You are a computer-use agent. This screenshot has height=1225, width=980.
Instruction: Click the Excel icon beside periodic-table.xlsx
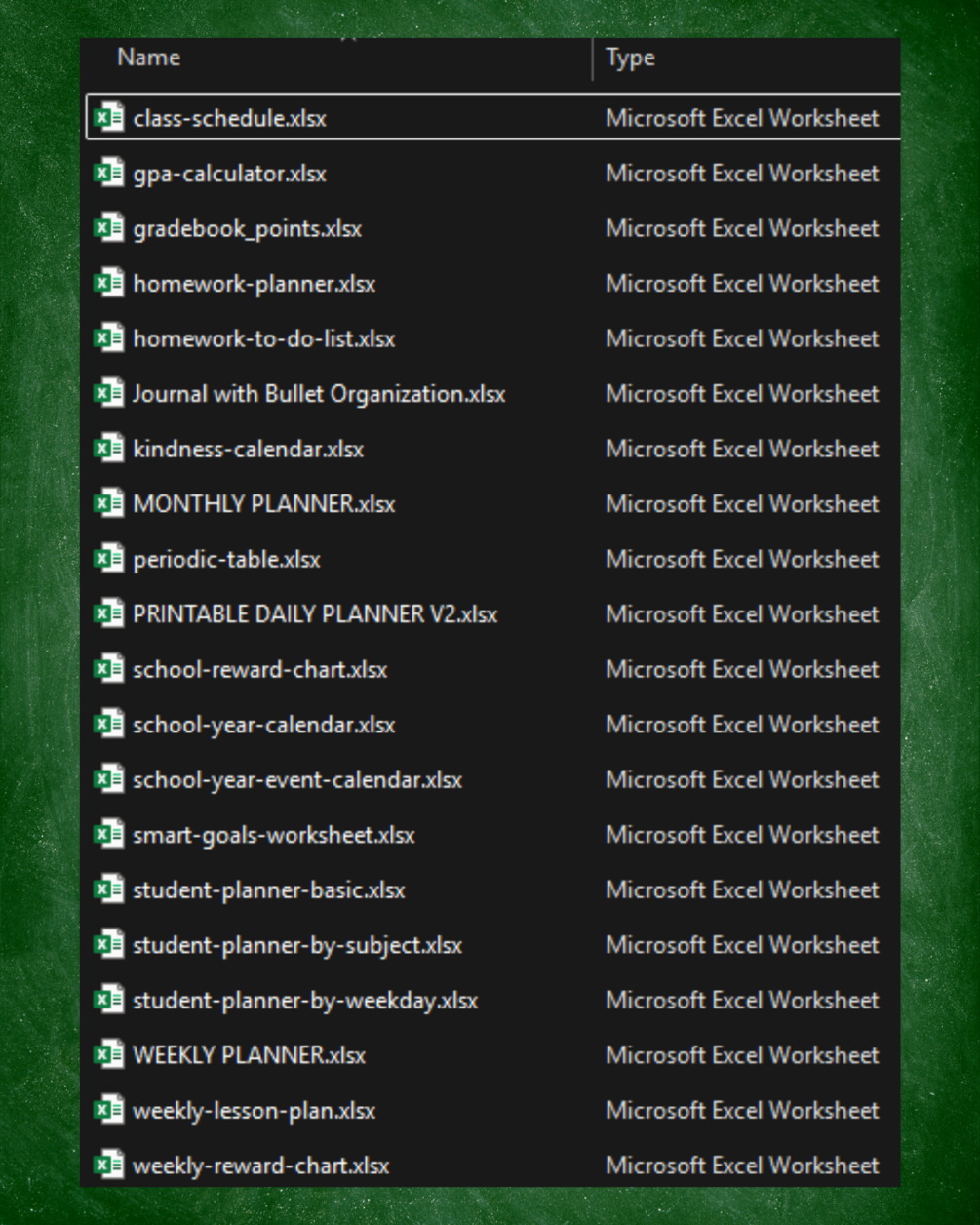(x=108, y=559)
